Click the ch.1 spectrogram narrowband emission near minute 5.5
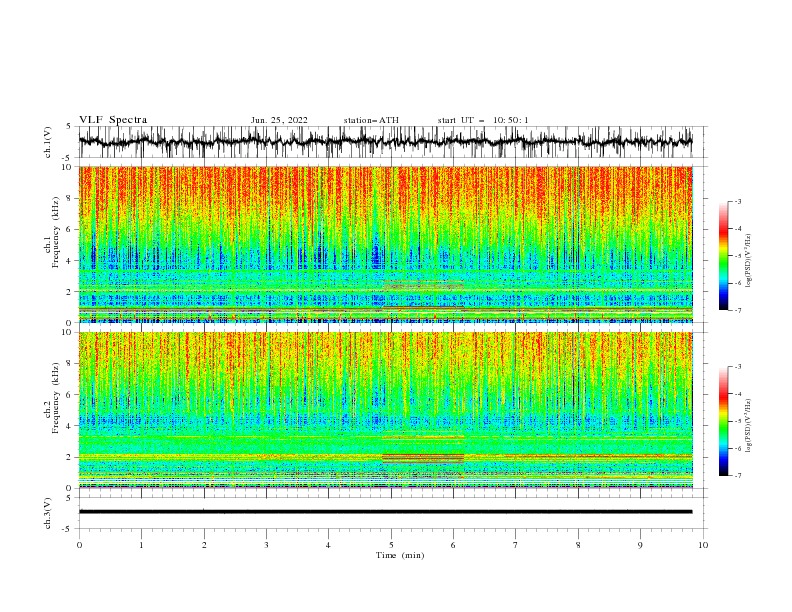This screenshot has width=792, height=612. point(423,285)
